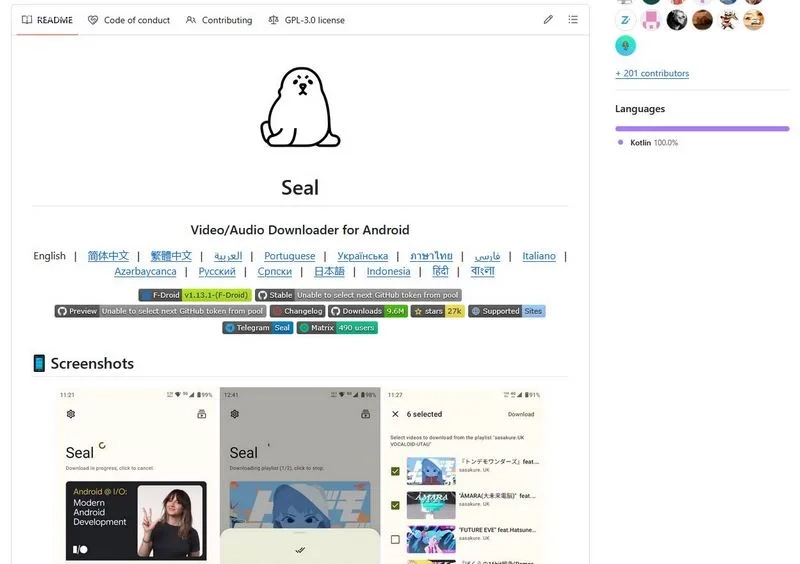The height and width of the screenshot is (564, 800).
Task: Click the Screenshots section heading
Action: (x=84, y=363)
